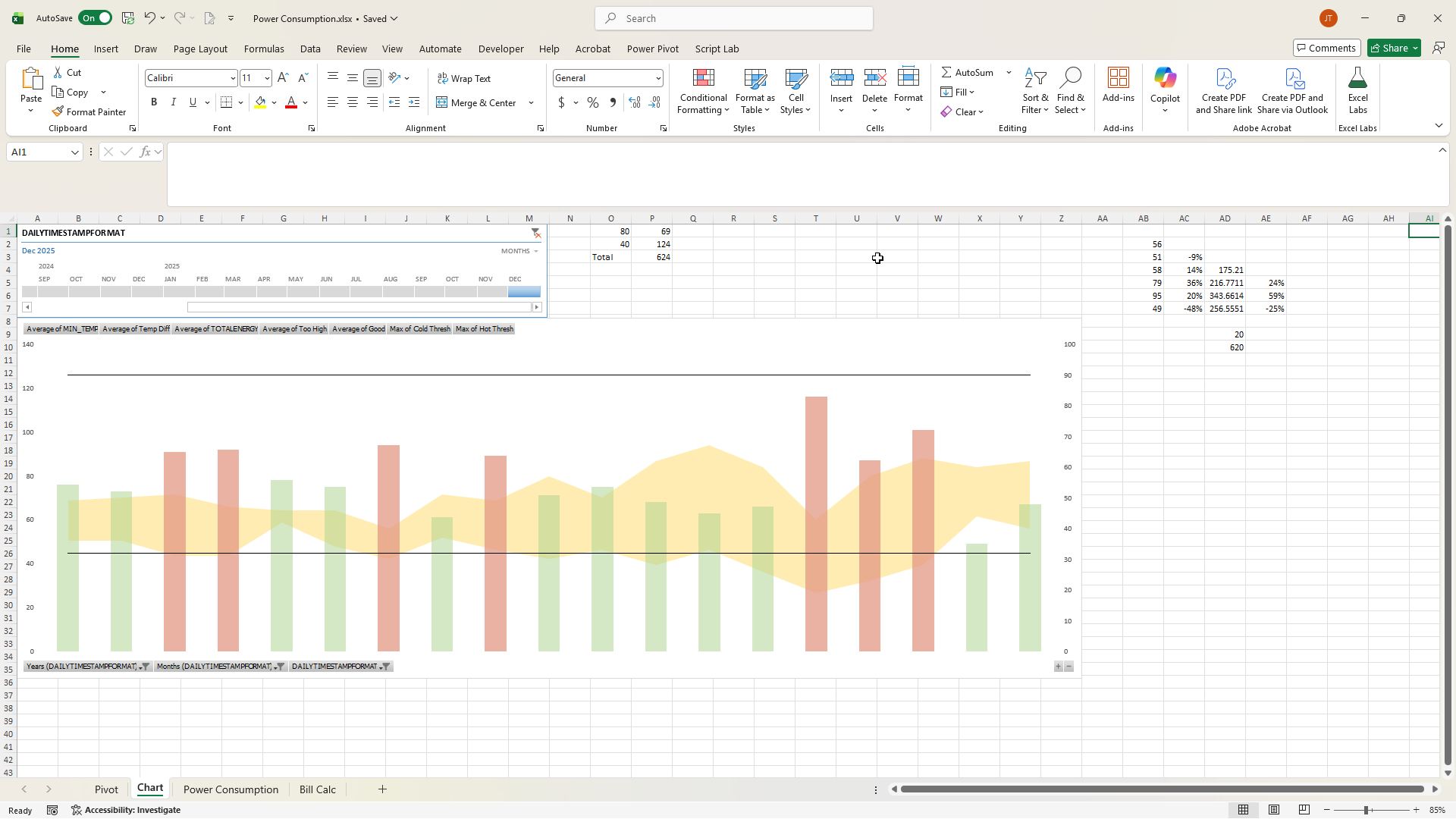Click the Increase Font Size icon
The image size is (1456, 819).
pos(283,78)
